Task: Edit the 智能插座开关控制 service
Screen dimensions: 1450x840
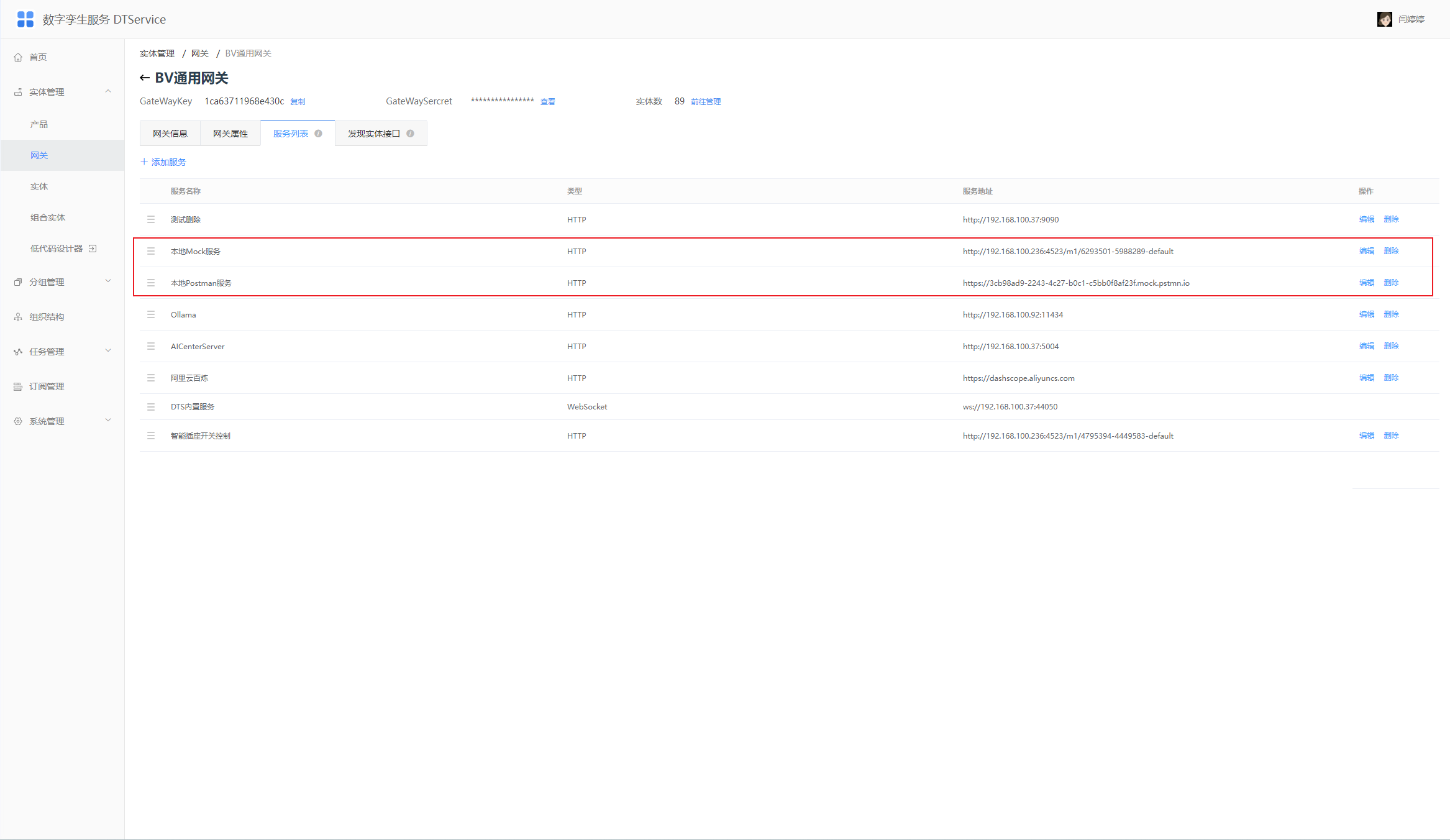Action: (x=1367, y=436)
